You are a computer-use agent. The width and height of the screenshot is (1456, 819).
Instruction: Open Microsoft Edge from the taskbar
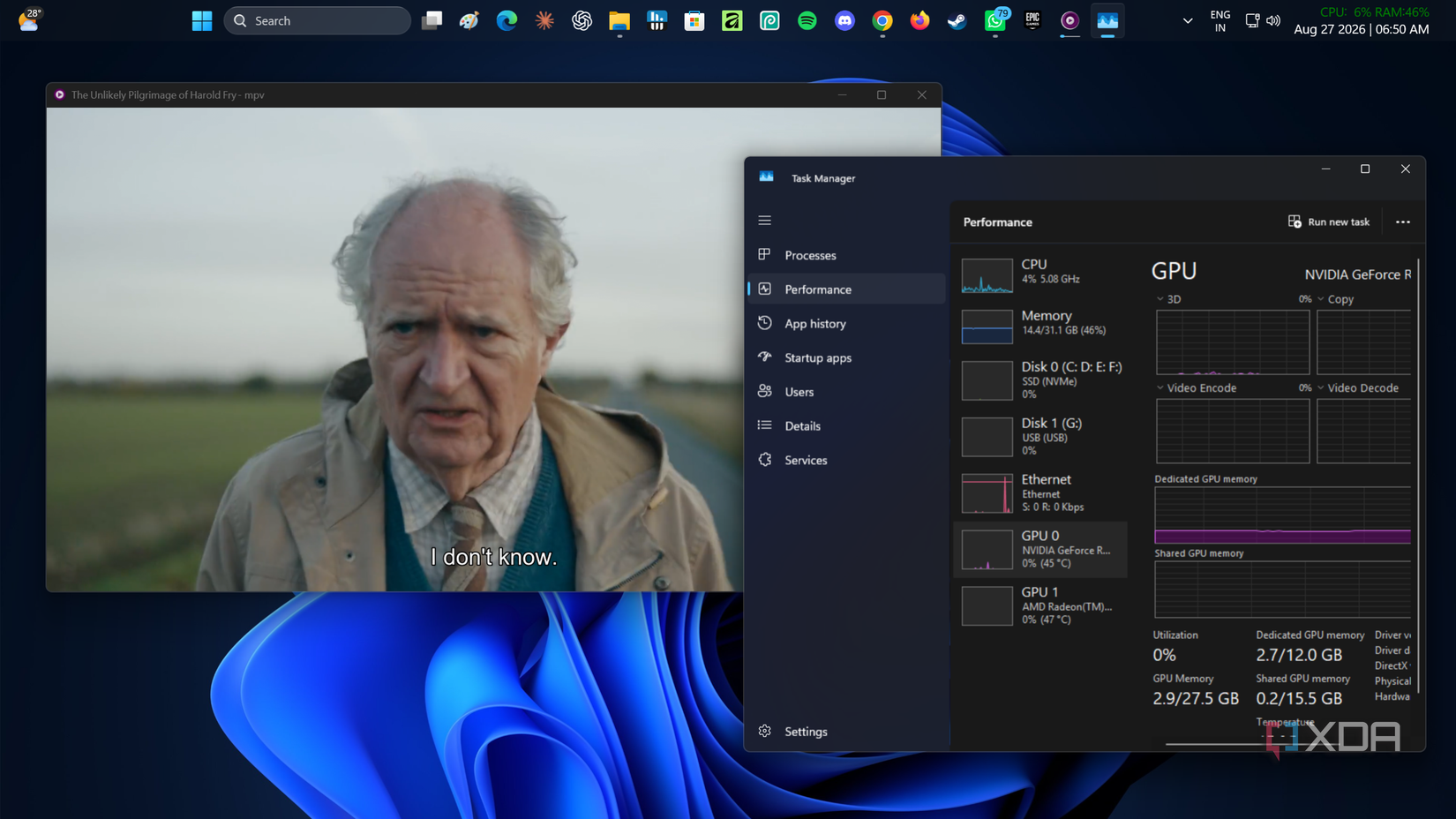tap(507, 20)
